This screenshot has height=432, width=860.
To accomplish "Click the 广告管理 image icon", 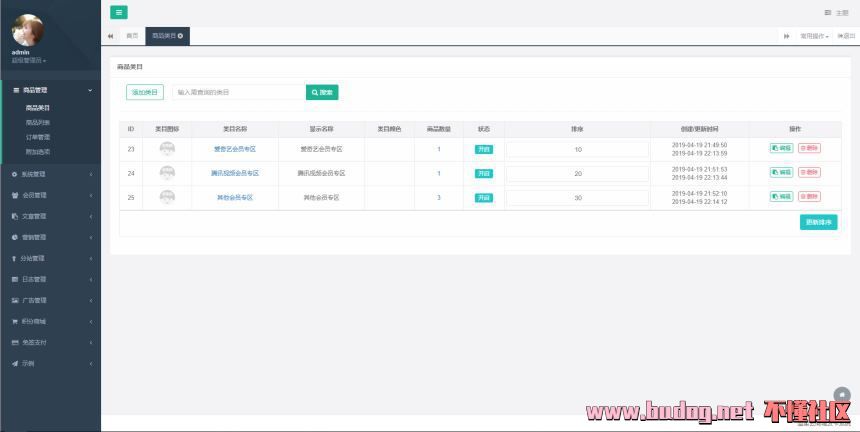I will (x=15, y=300).
